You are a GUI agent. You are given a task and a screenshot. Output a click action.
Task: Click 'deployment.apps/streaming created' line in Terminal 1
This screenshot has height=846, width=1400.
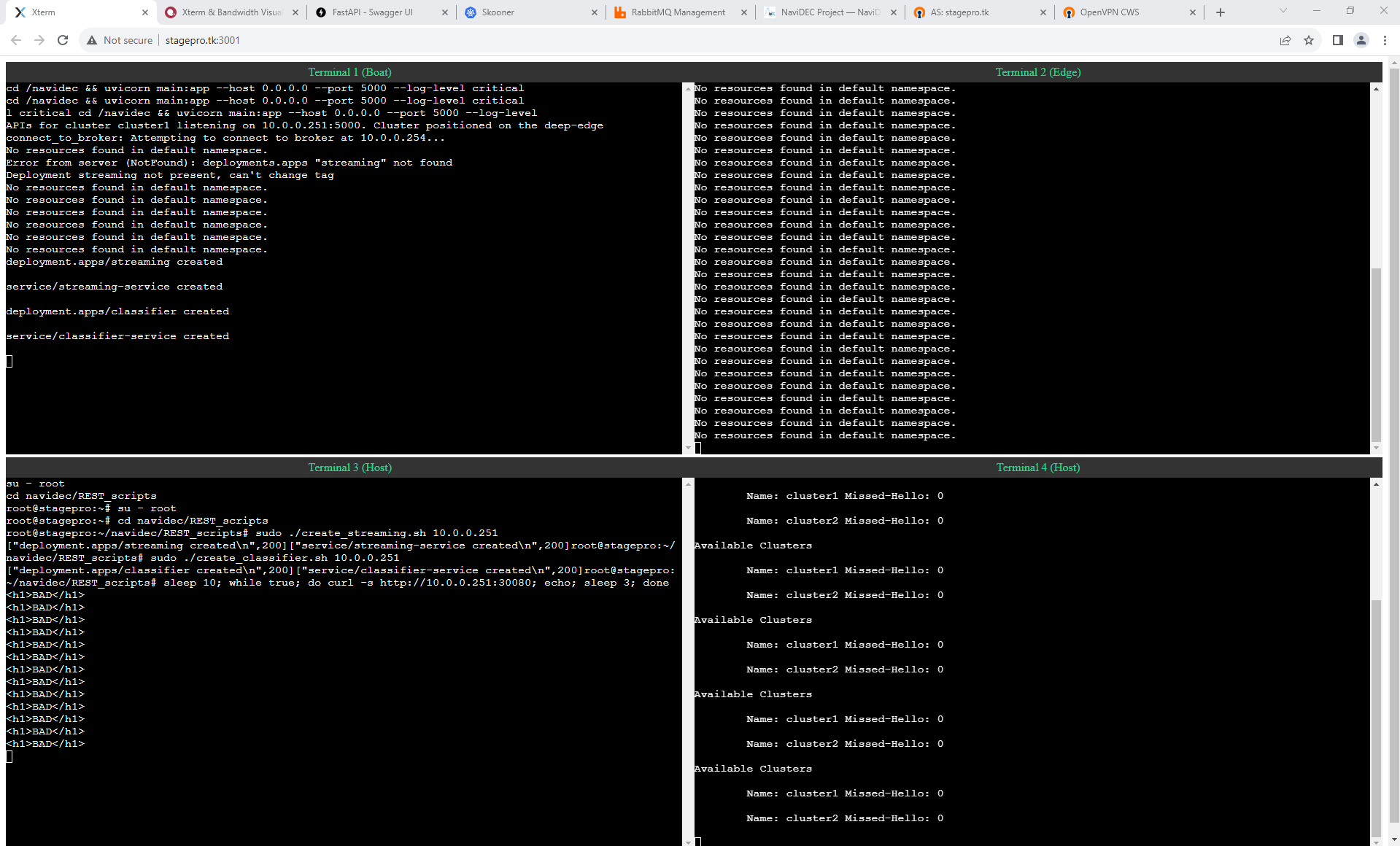click(x=115, y=262)
